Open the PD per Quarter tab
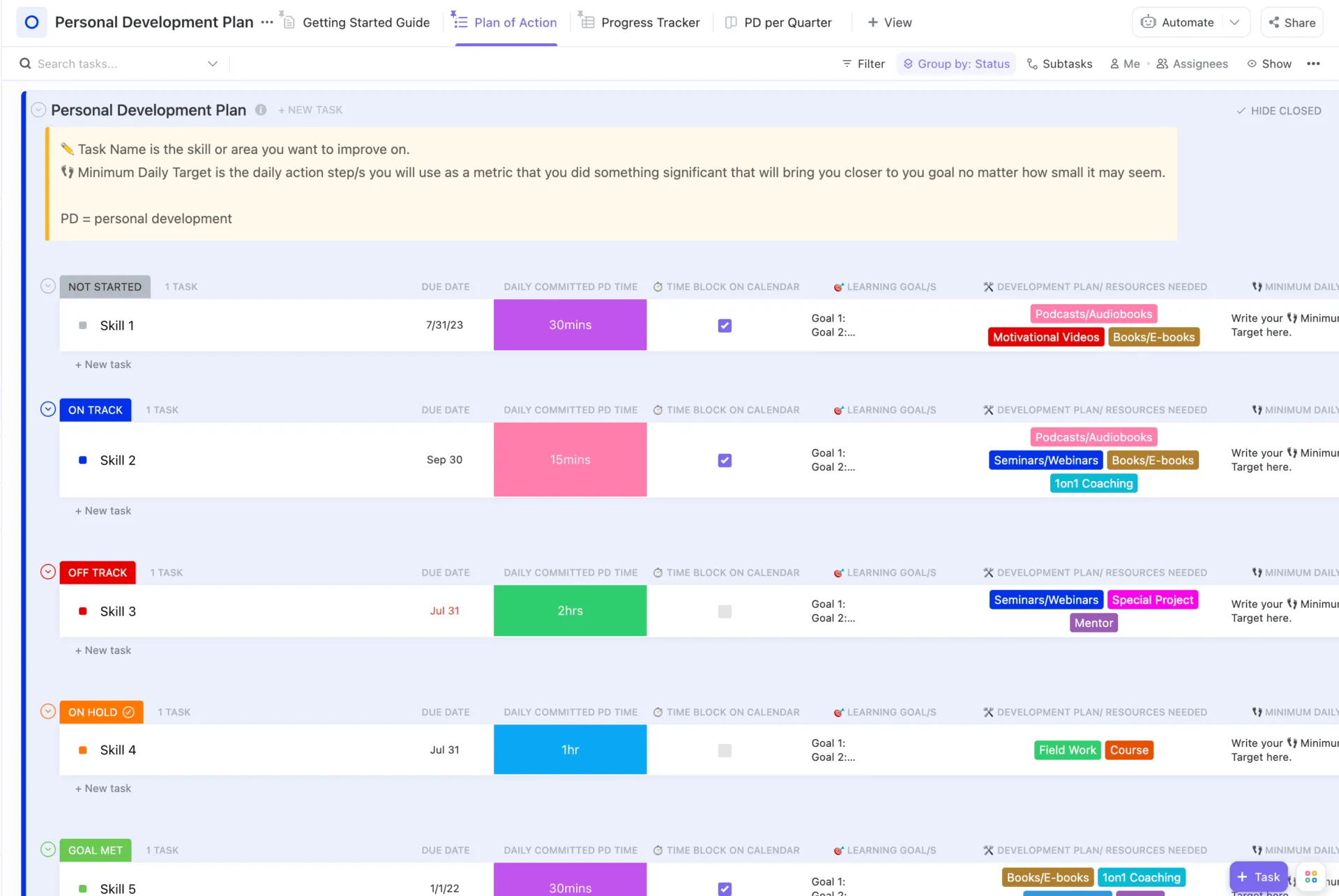Viewport: 1339px width, 896px height. tap(778, 22)
